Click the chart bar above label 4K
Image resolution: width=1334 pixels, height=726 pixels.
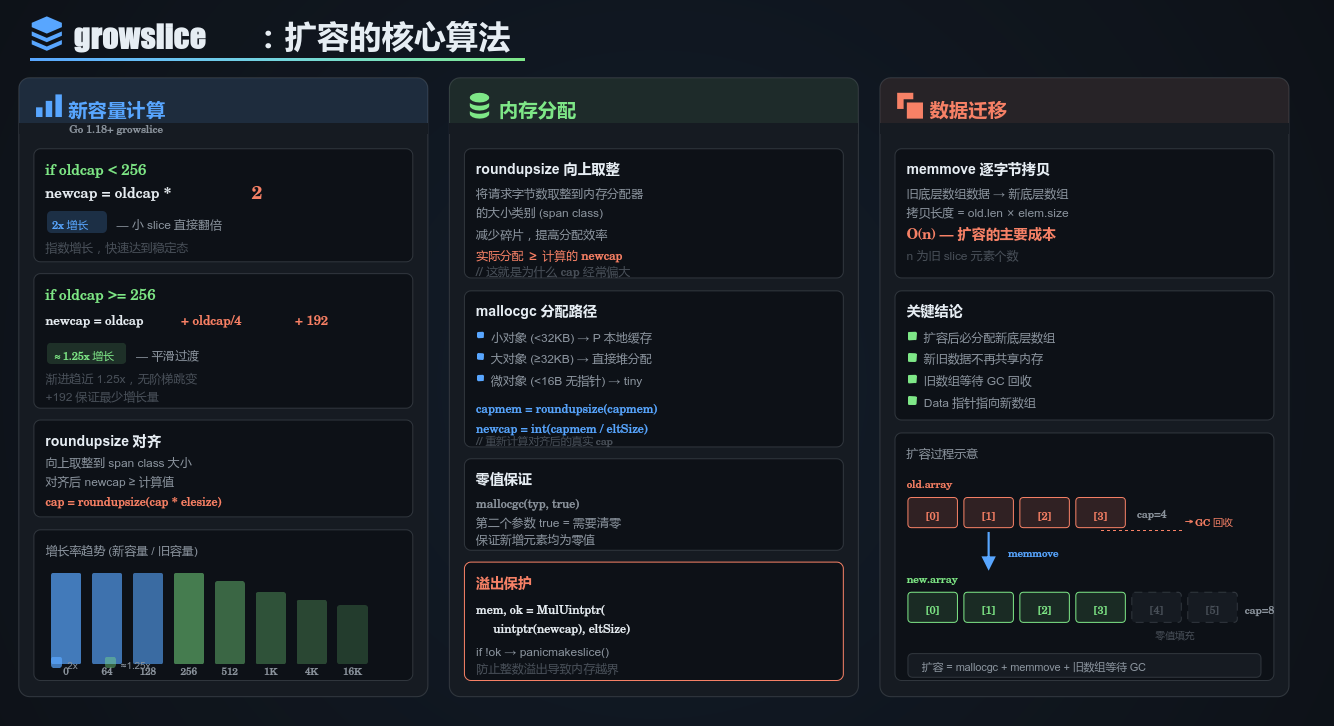[312, 632]
